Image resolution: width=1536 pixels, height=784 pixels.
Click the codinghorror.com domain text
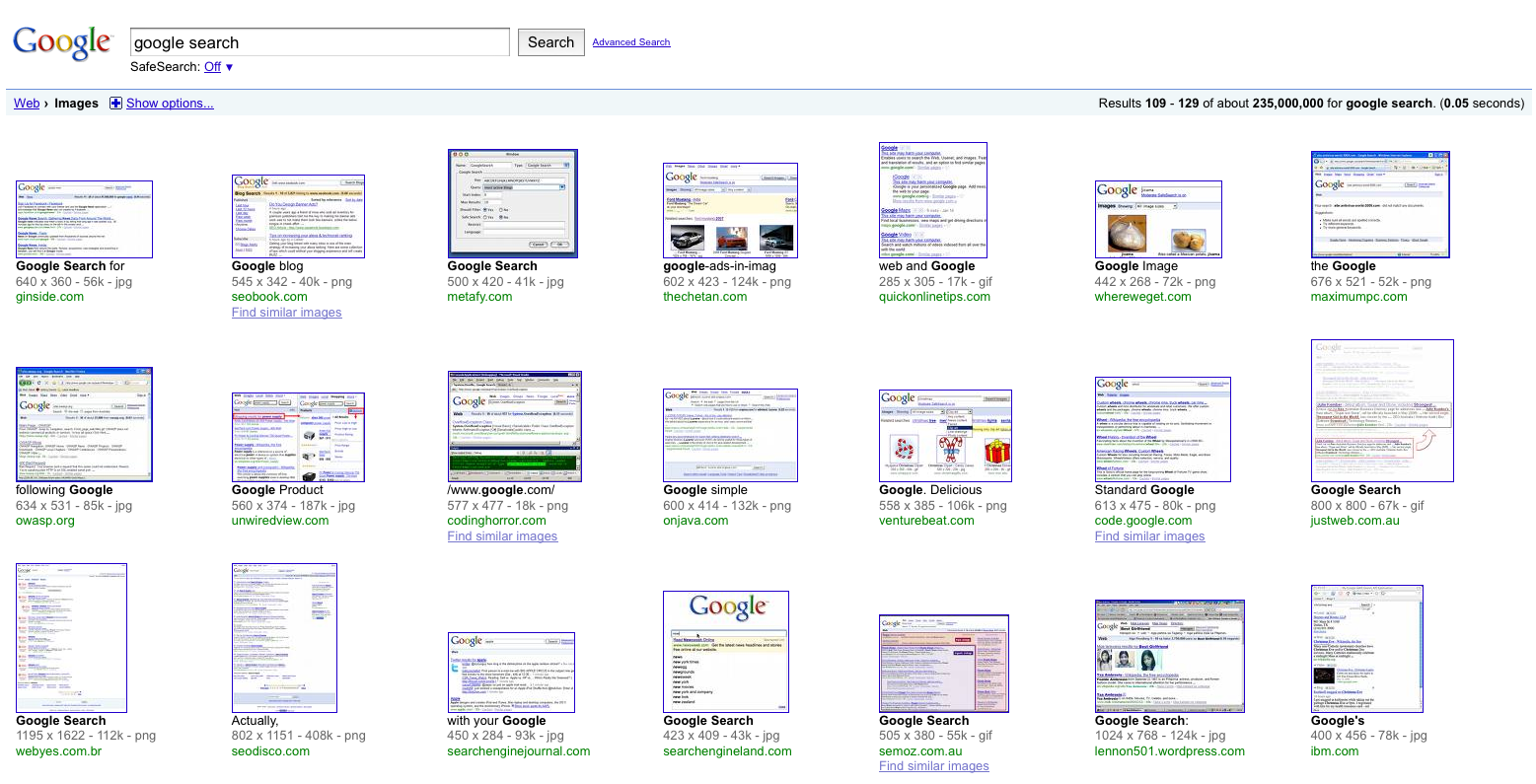pos(497,521)
